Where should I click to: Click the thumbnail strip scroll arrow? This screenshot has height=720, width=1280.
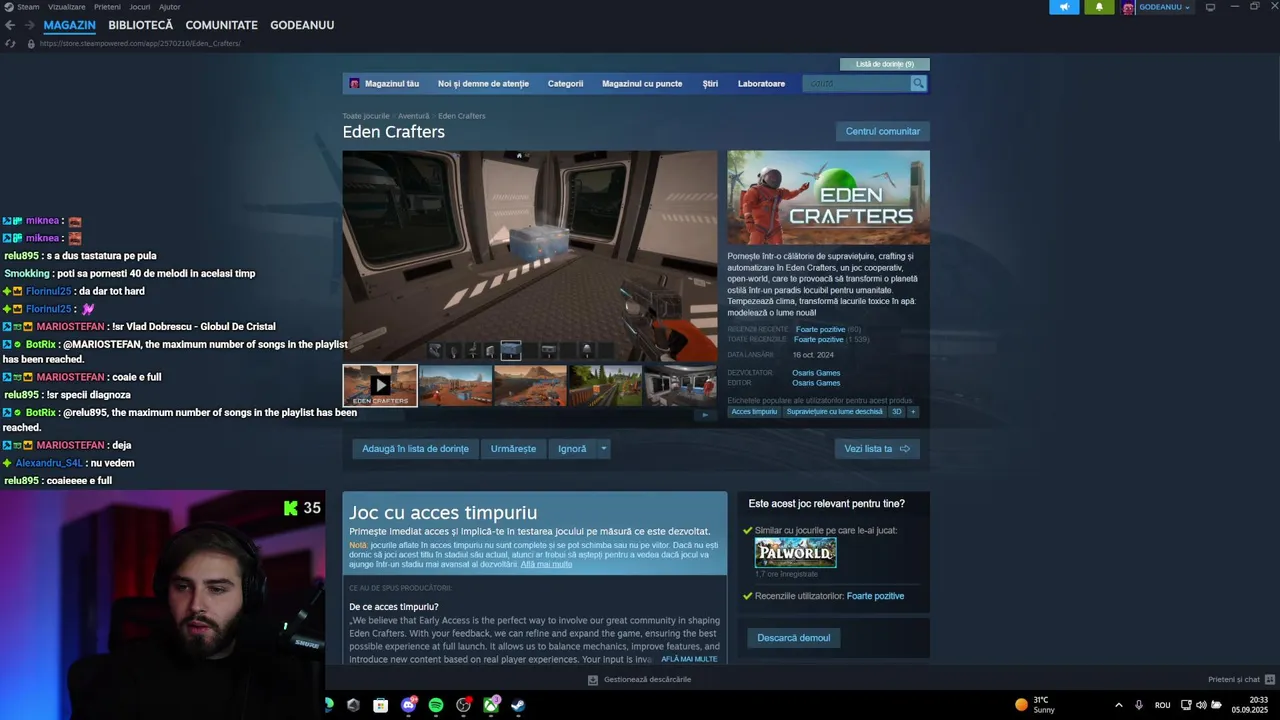[x=705, y=414]
